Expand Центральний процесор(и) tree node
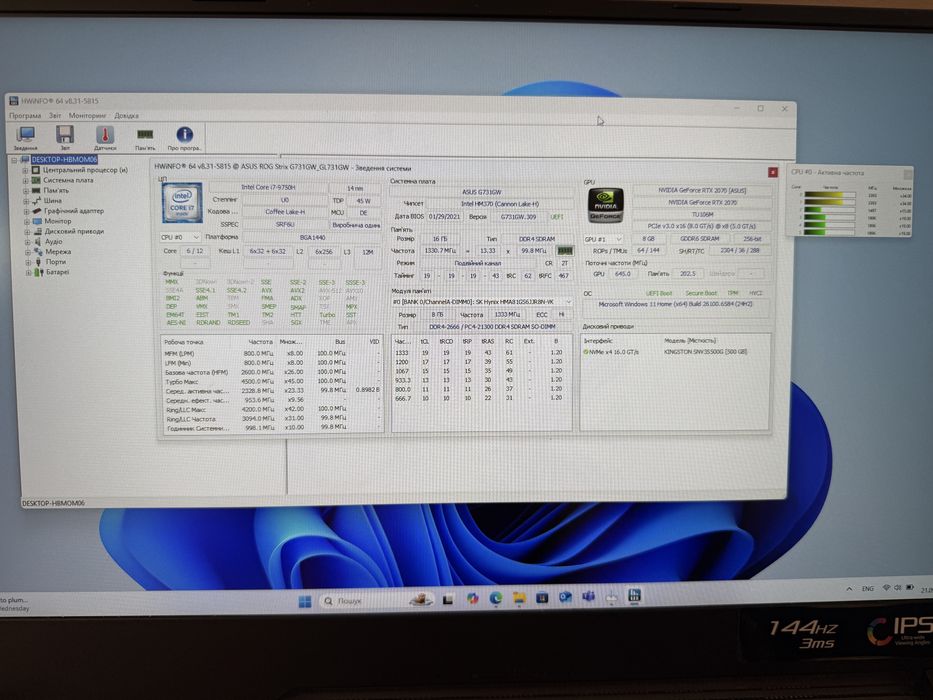This screenshot has height=700, width=933. point(25,170)
